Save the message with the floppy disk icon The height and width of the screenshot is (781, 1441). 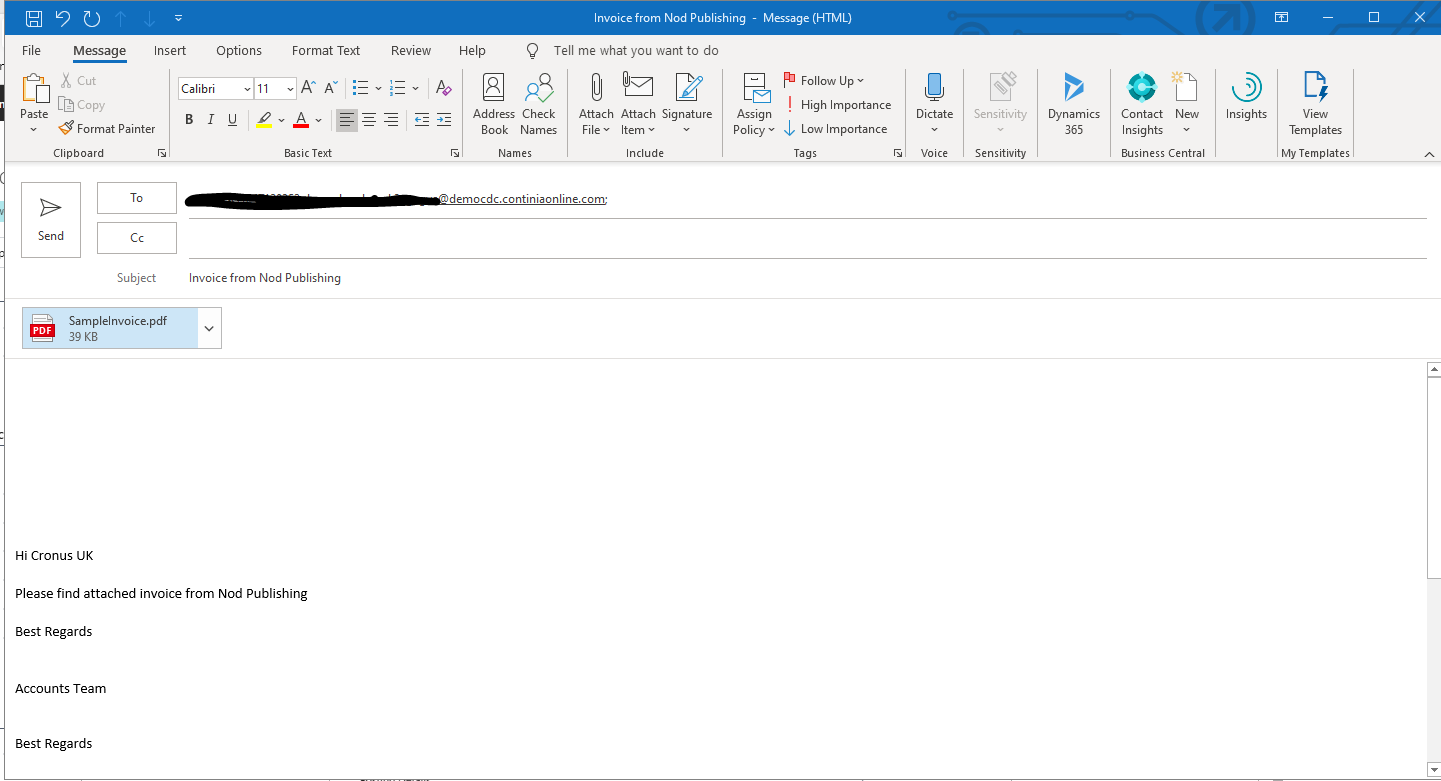pyautogui.click(x=34, y=18)
